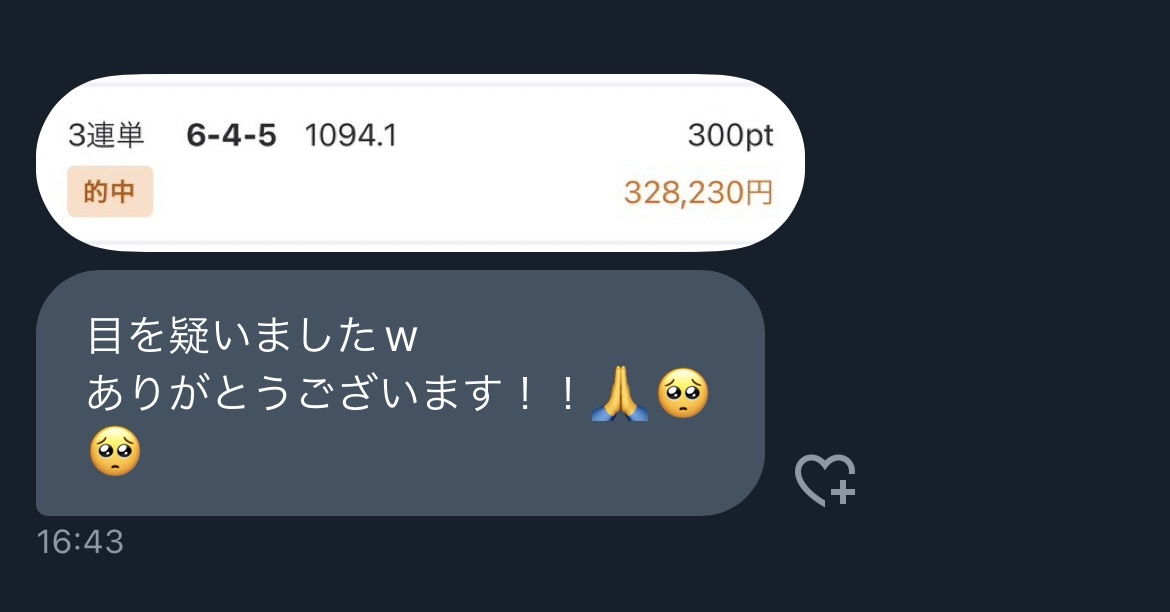Click the 6-4-5 combination number
Image resolution: width=1170 pixels, height=612 pixels.
(x=231, y=135)
